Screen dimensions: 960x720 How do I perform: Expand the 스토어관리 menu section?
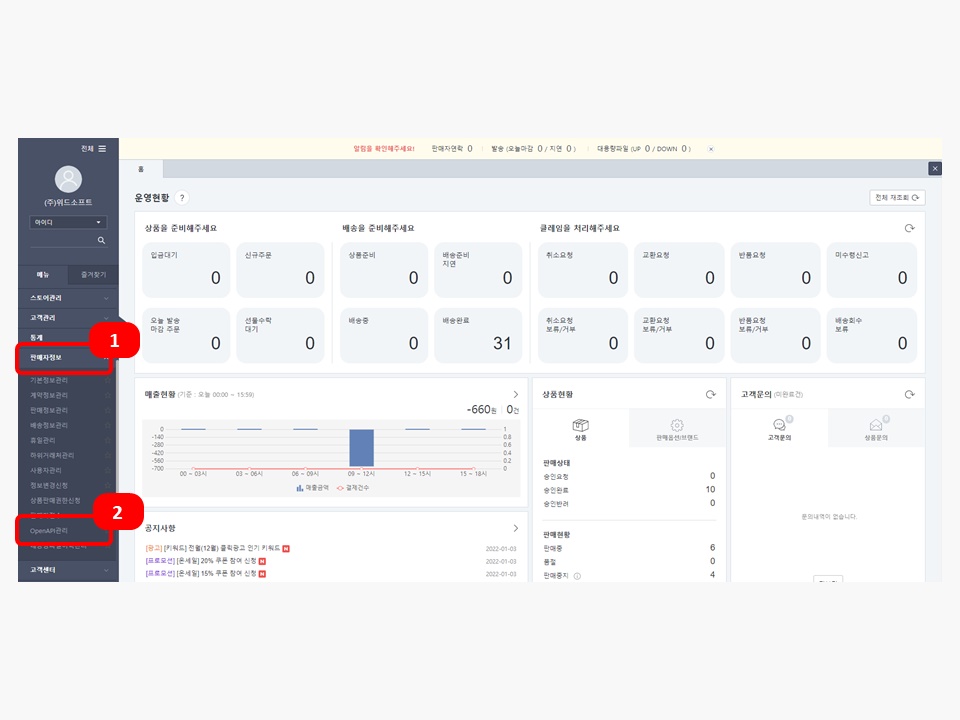point(107,297)
